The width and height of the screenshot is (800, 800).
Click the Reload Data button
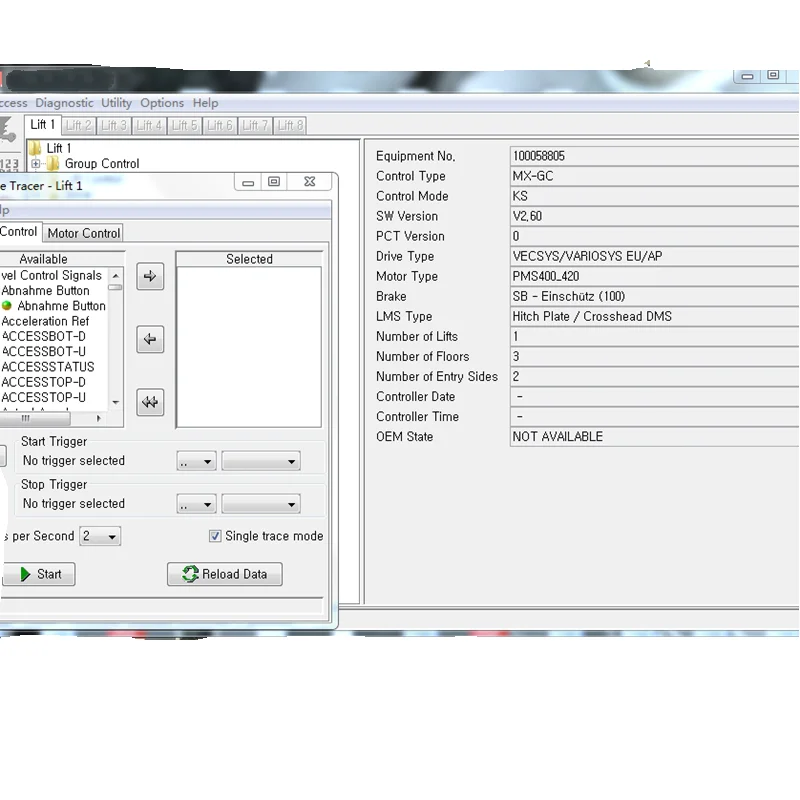(224, 574)
